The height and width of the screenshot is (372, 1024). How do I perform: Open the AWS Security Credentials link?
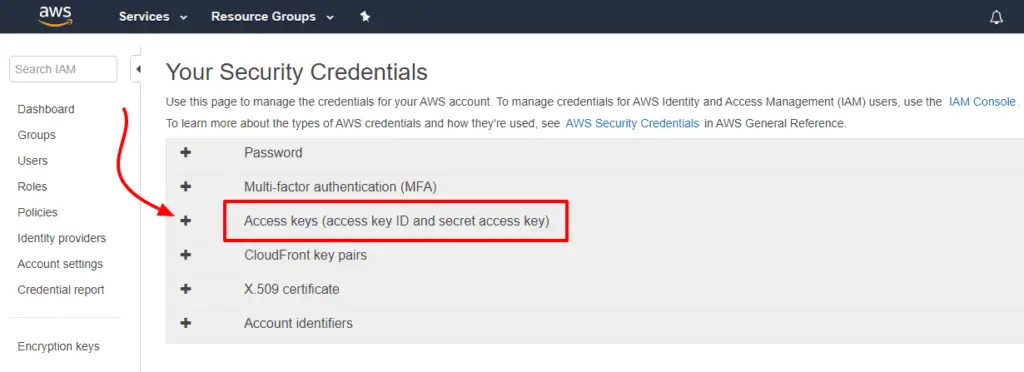click(632, 123)
